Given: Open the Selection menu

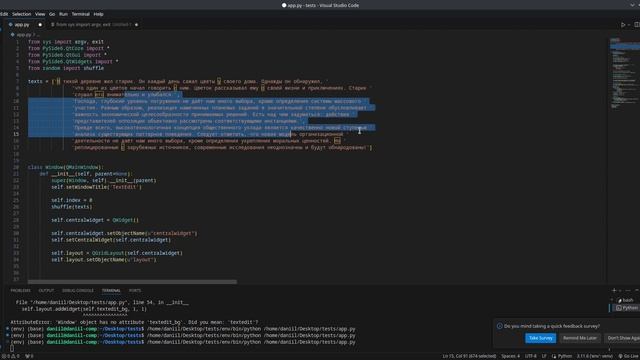Looking at the screenshot, I should pos(21,14).
